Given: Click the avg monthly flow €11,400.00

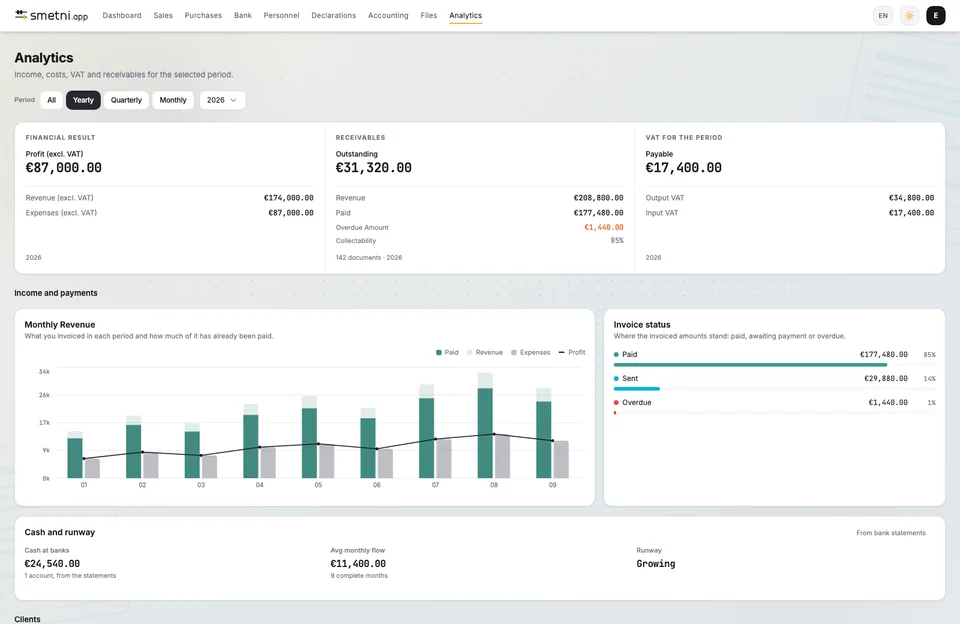Looking at the screenshot, I should (x=358, y=563).
